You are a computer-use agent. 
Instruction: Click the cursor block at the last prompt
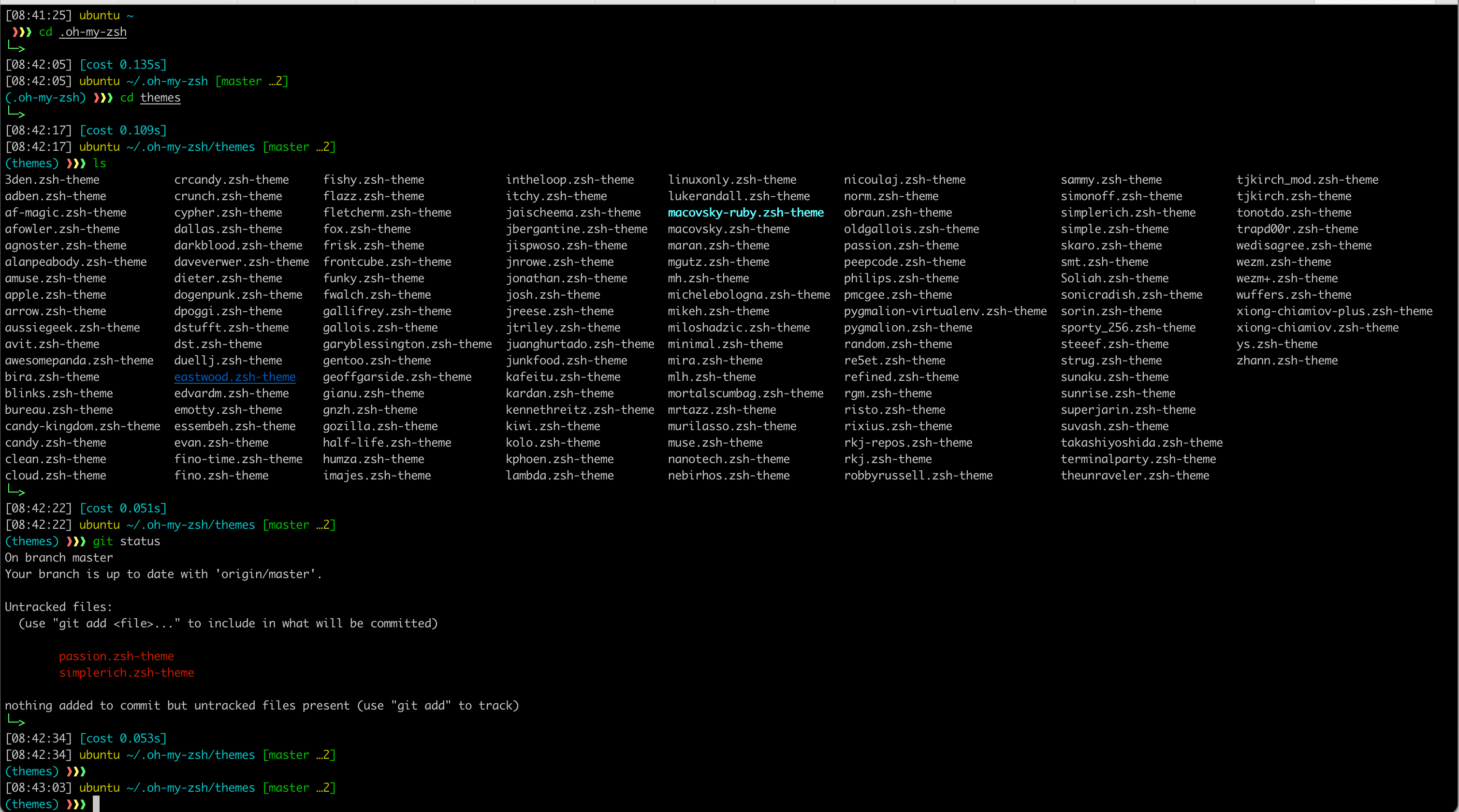click(x=96, y=803)
